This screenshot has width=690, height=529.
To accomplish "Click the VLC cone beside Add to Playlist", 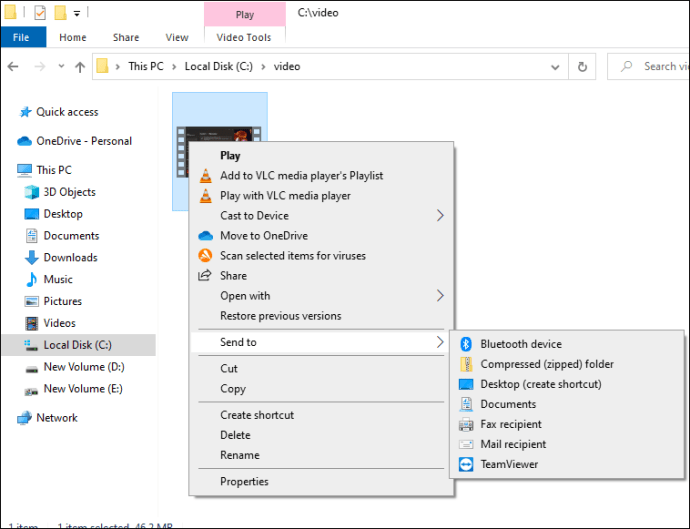I will 206,176.
